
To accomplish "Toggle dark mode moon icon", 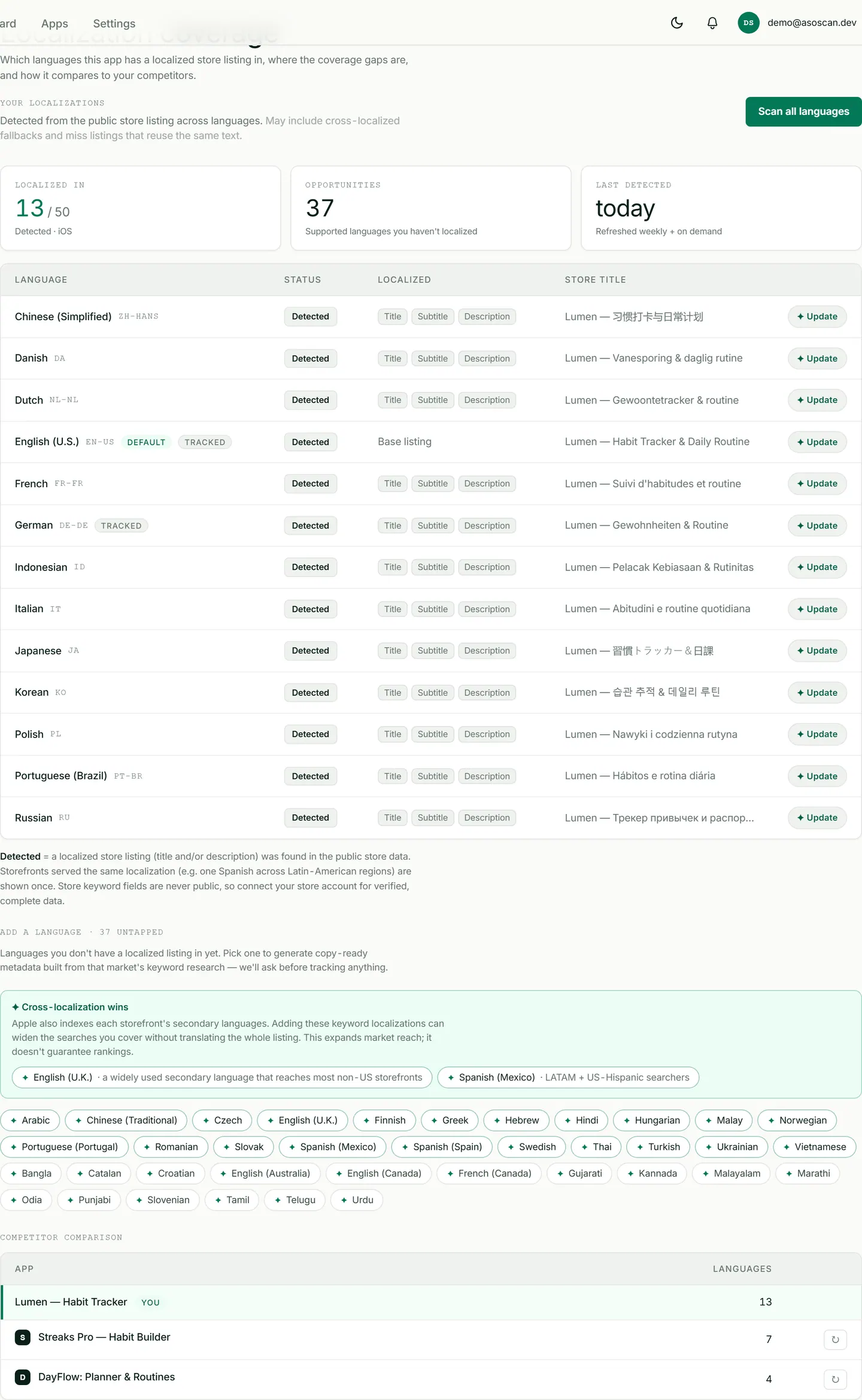I will pos(677,23).
